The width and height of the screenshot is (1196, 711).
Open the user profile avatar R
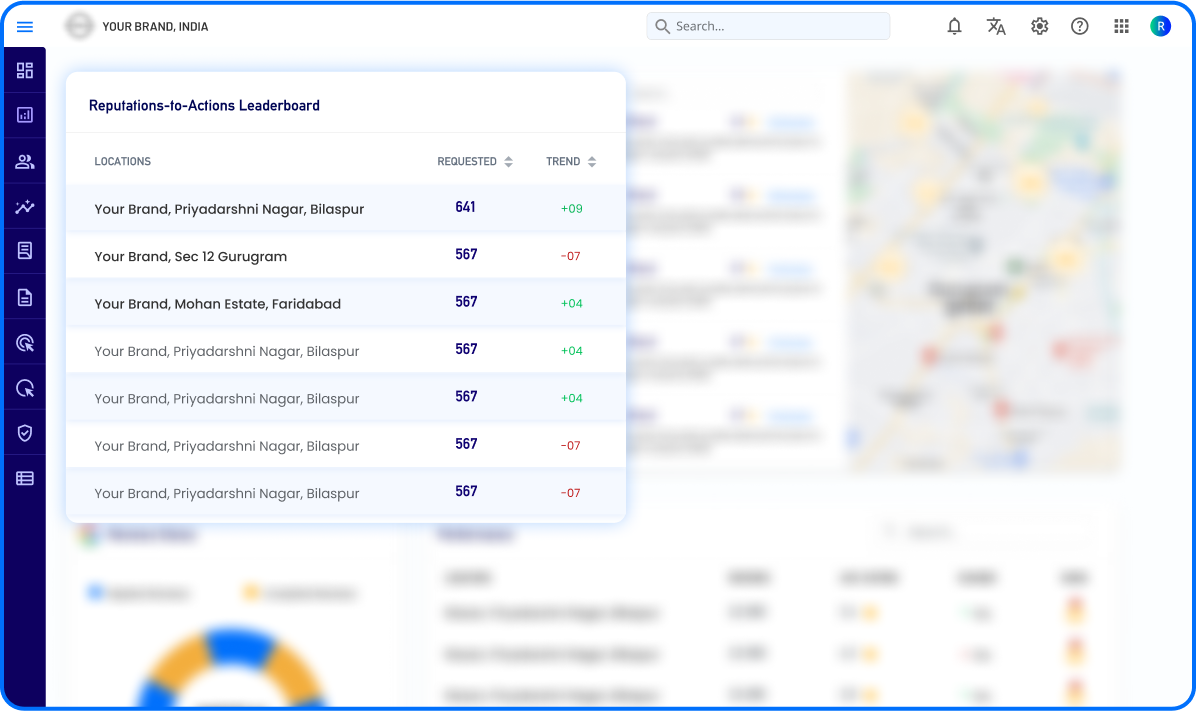1160,27
